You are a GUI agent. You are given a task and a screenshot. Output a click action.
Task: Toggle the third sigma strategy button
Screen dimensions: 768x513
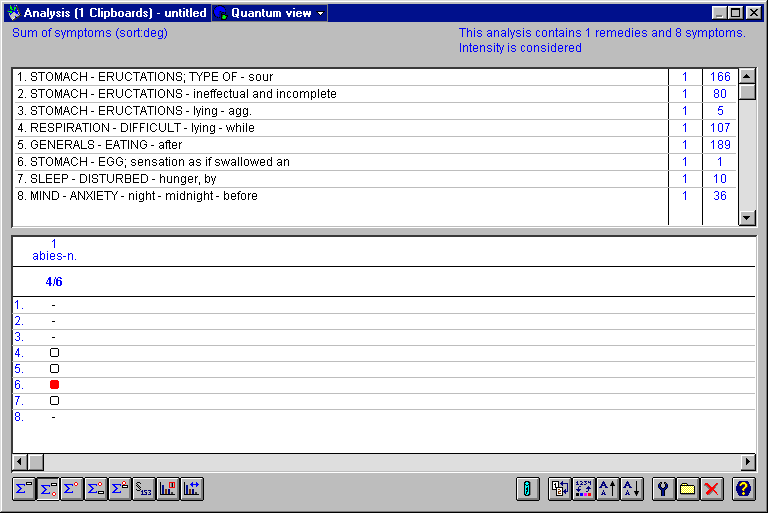tap(72, 489)
